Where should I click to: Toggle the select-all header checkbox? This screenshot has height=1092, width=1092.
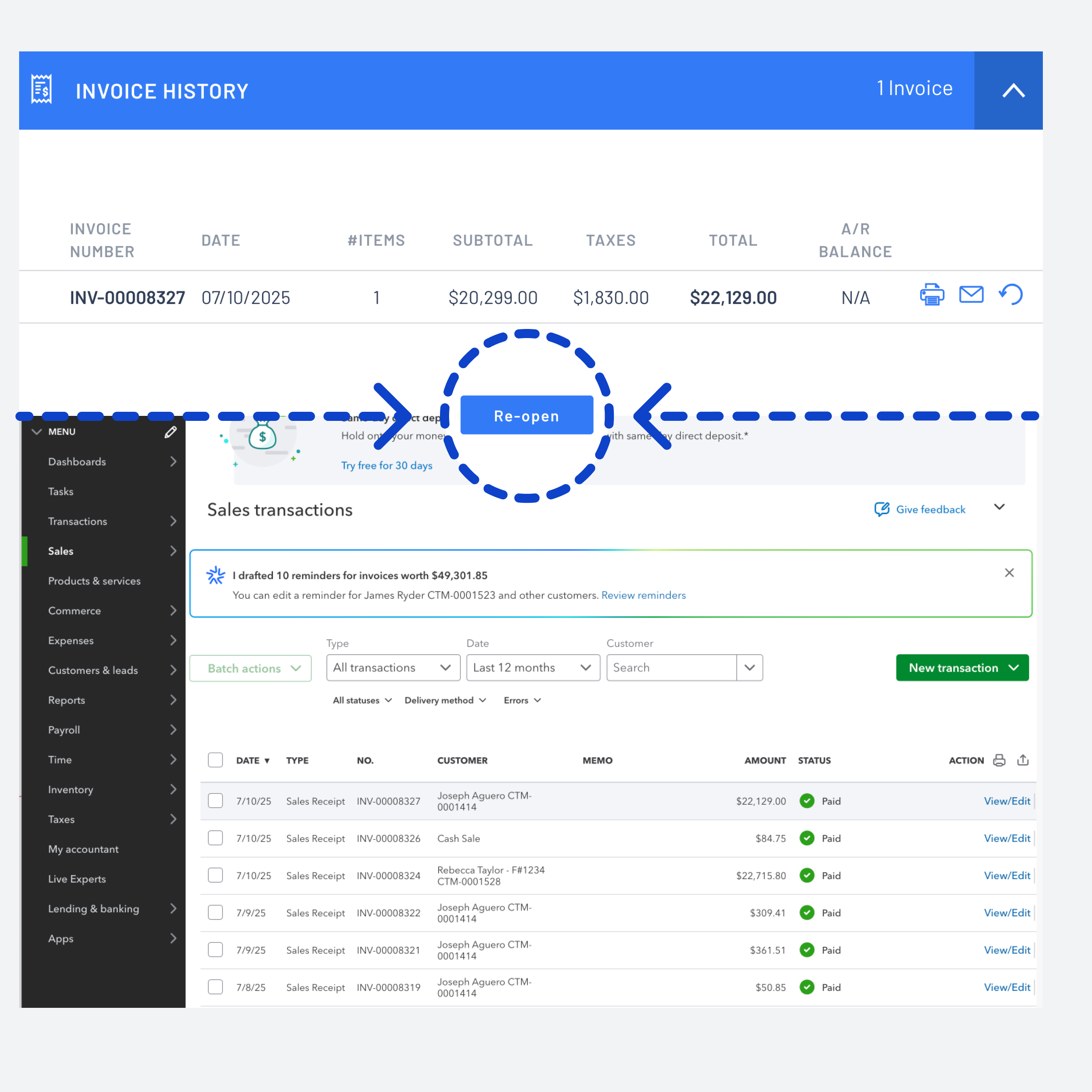click(215, 760)
